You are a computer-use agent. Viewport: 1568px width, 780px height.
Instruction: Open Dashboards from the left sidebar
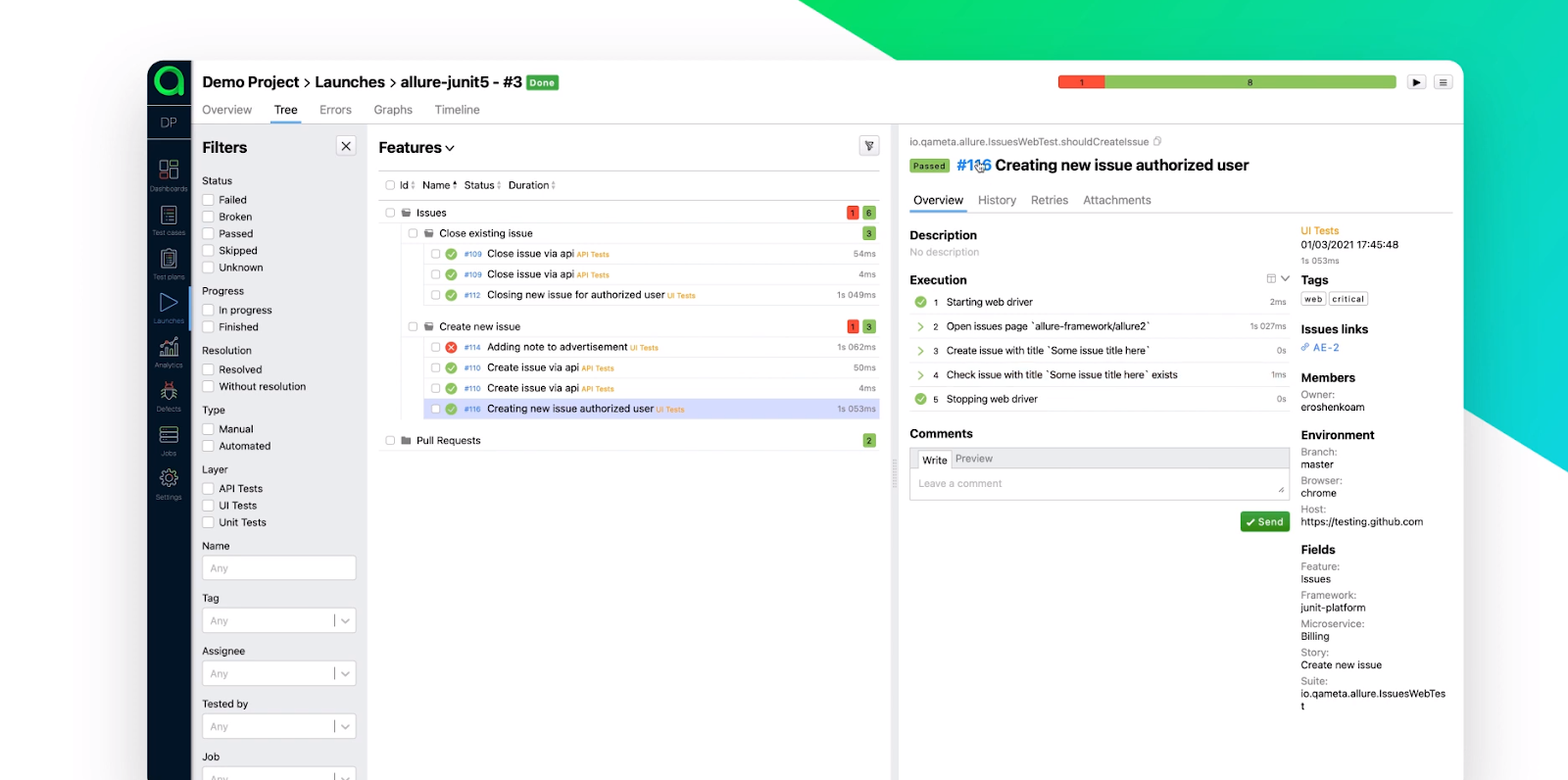[169, 173]
